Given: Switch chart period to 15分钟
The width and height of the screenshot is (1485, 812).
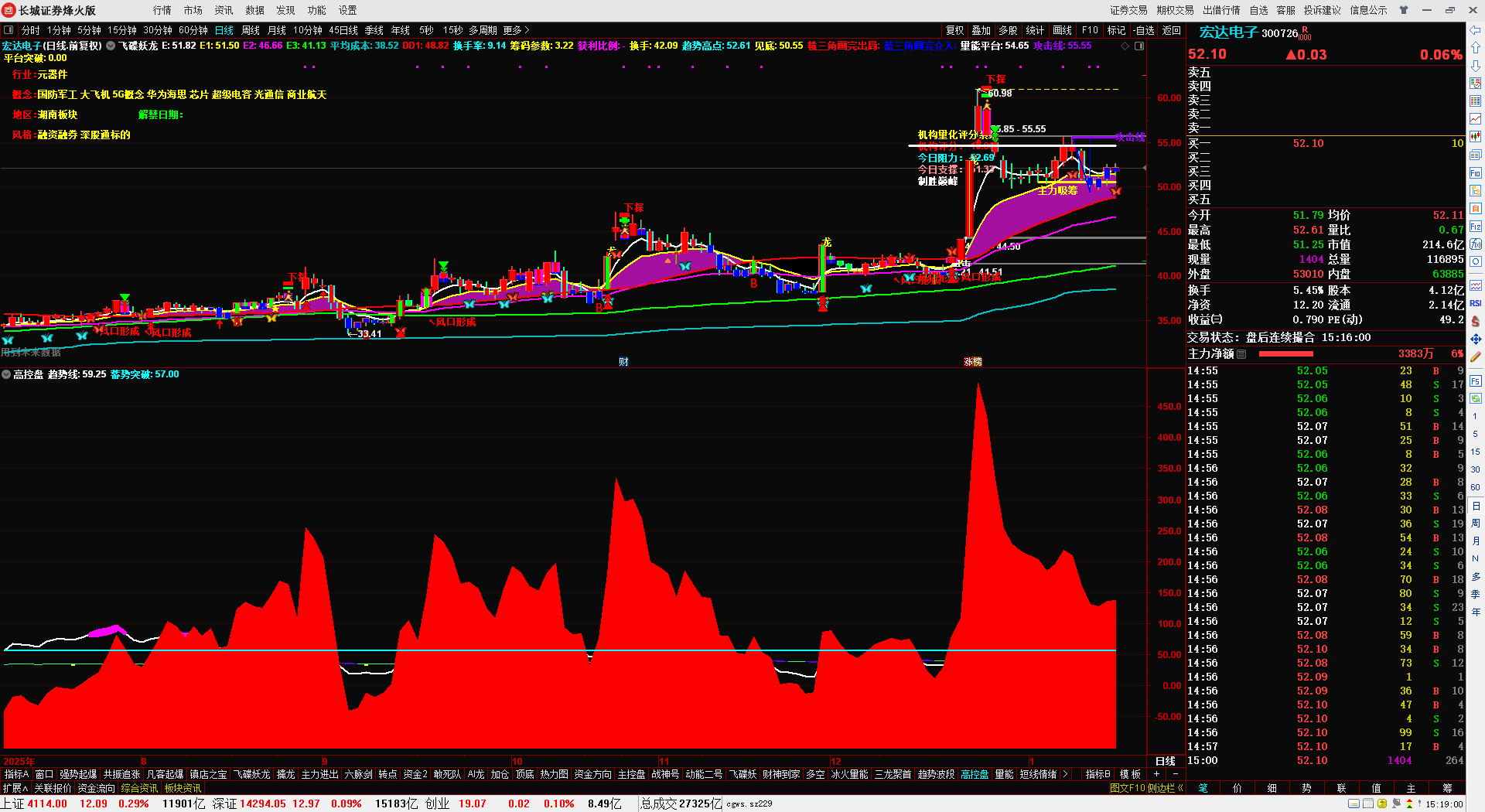Looking at the screenshot, I should (x=122, y=30).
